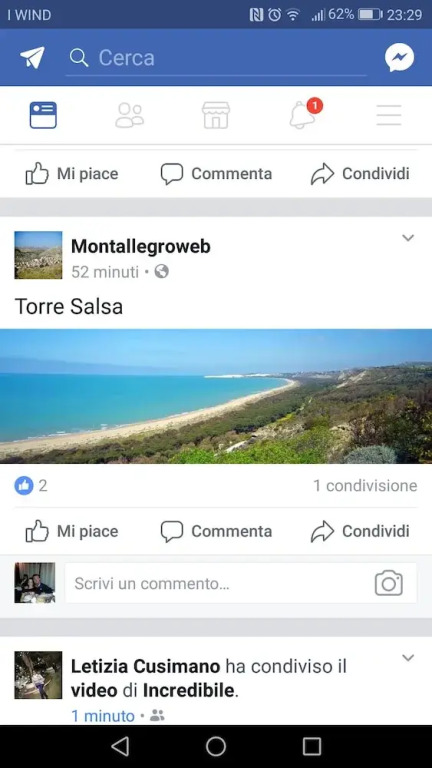
Task: Expand options arrow on Montallegroweb post
Action: 408,238
